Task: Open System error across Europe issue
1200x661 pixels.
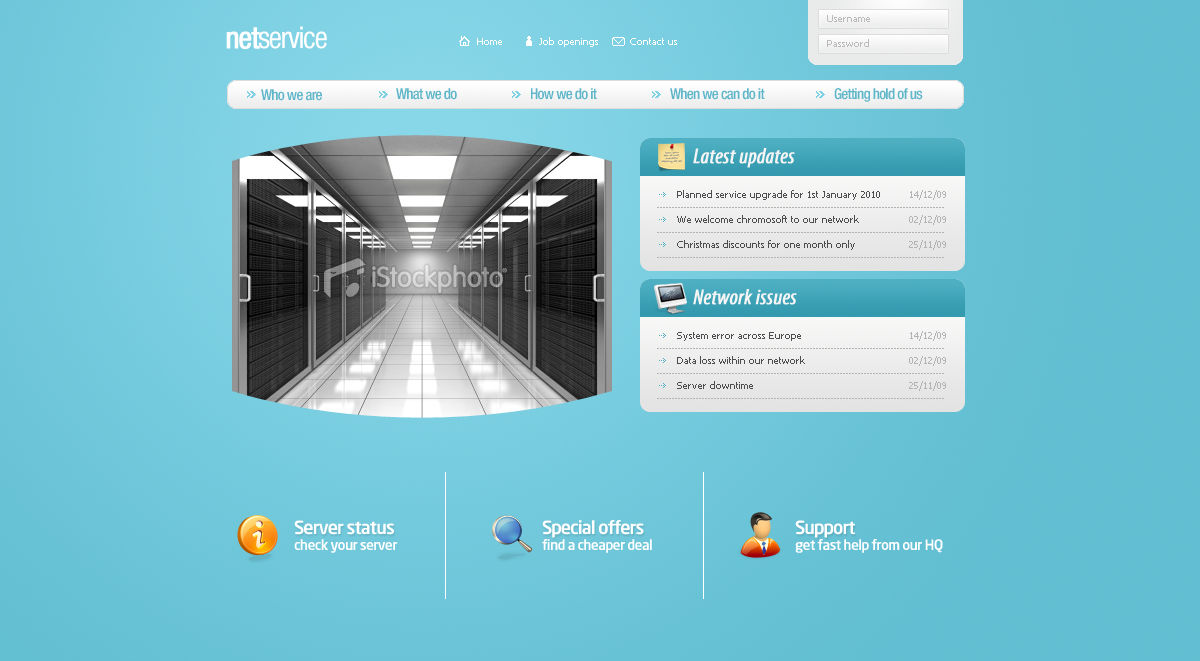Action: click(x=738, y=336)
